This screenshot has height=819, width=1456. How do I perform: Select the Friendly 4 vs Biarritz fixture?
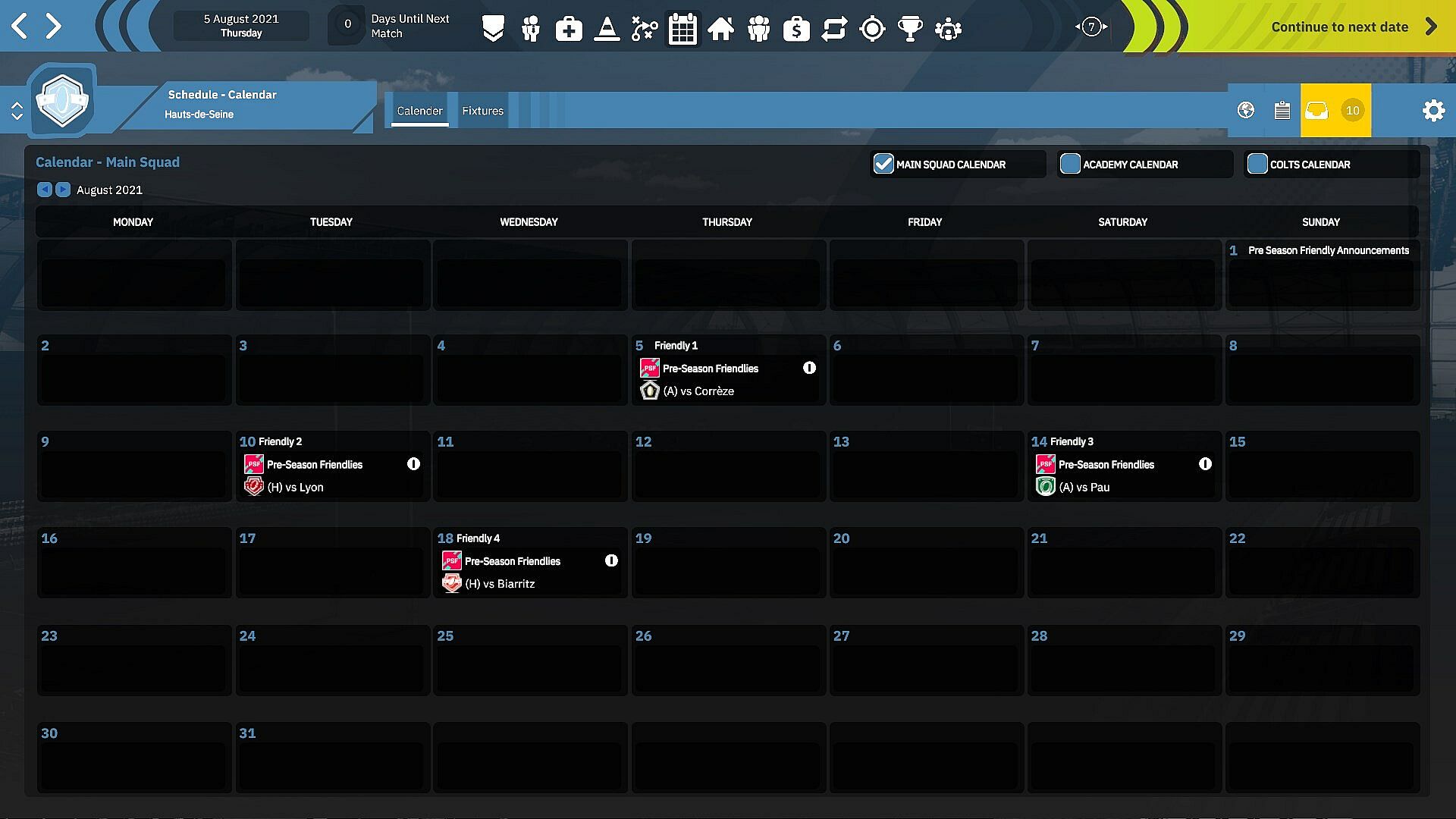(x=500, y=584)
